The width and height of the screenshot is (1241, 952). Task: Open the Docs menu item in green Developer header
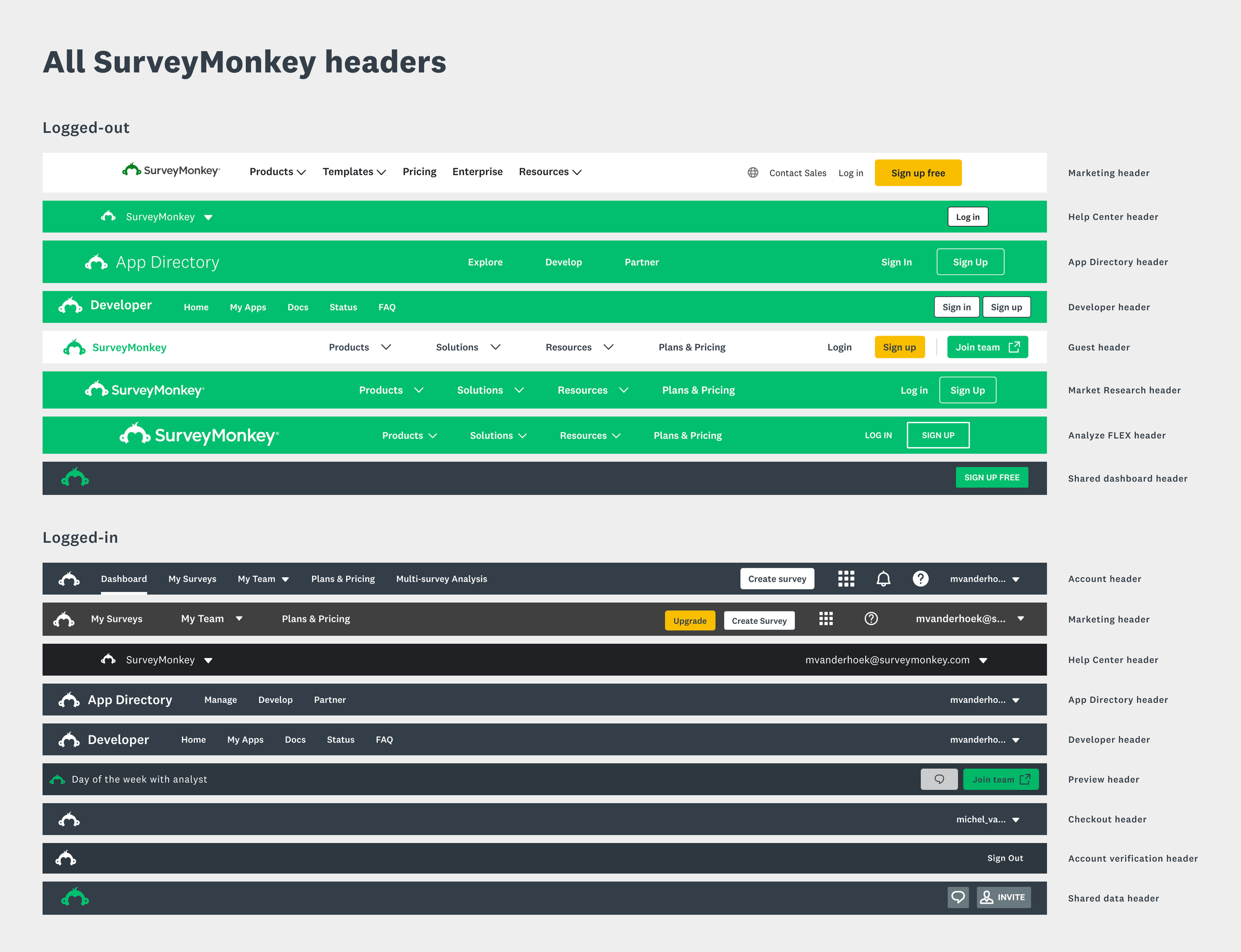point(297,307)
